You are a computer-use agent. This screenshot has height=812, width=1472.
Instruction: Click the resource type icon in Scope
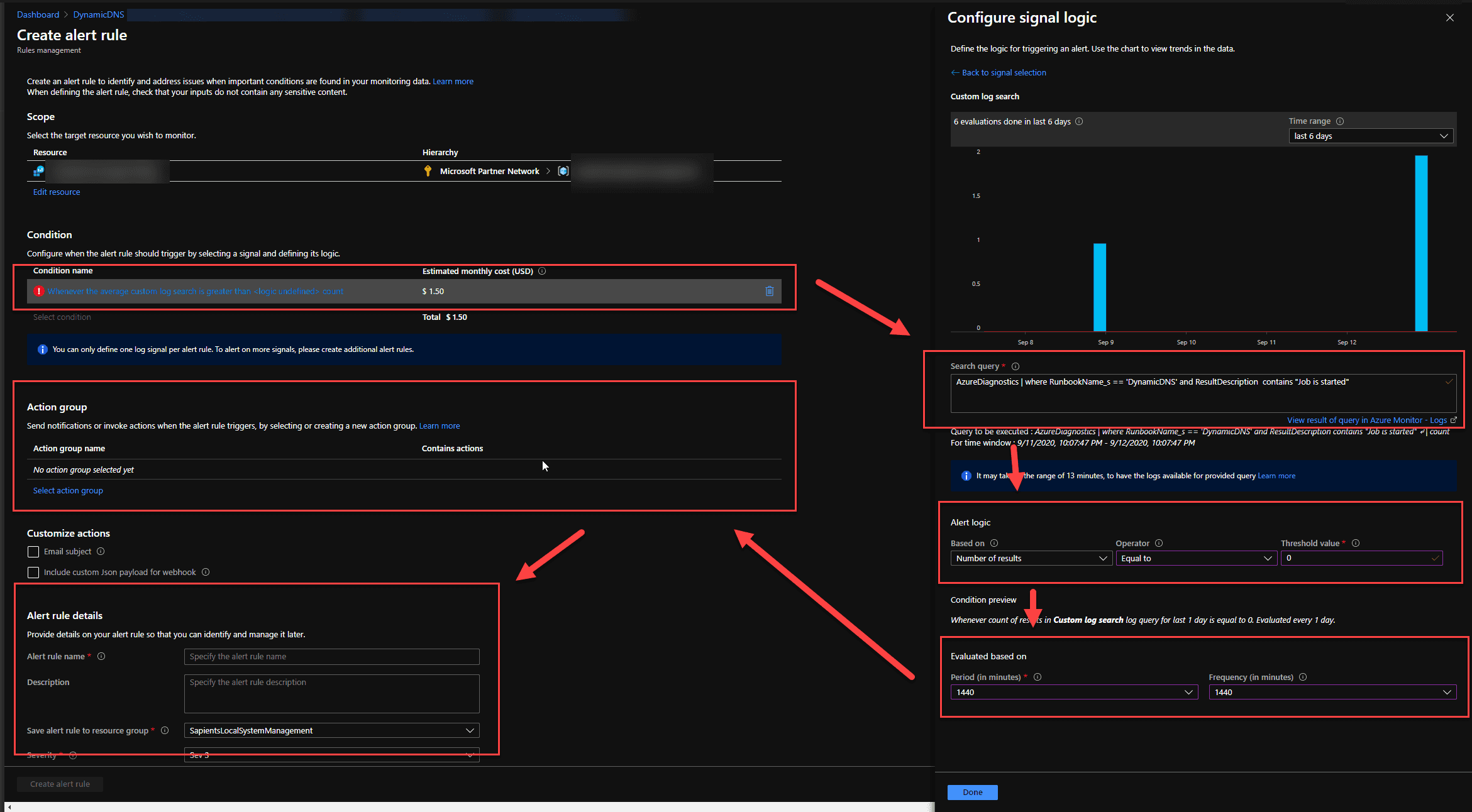tap(39, 171)
